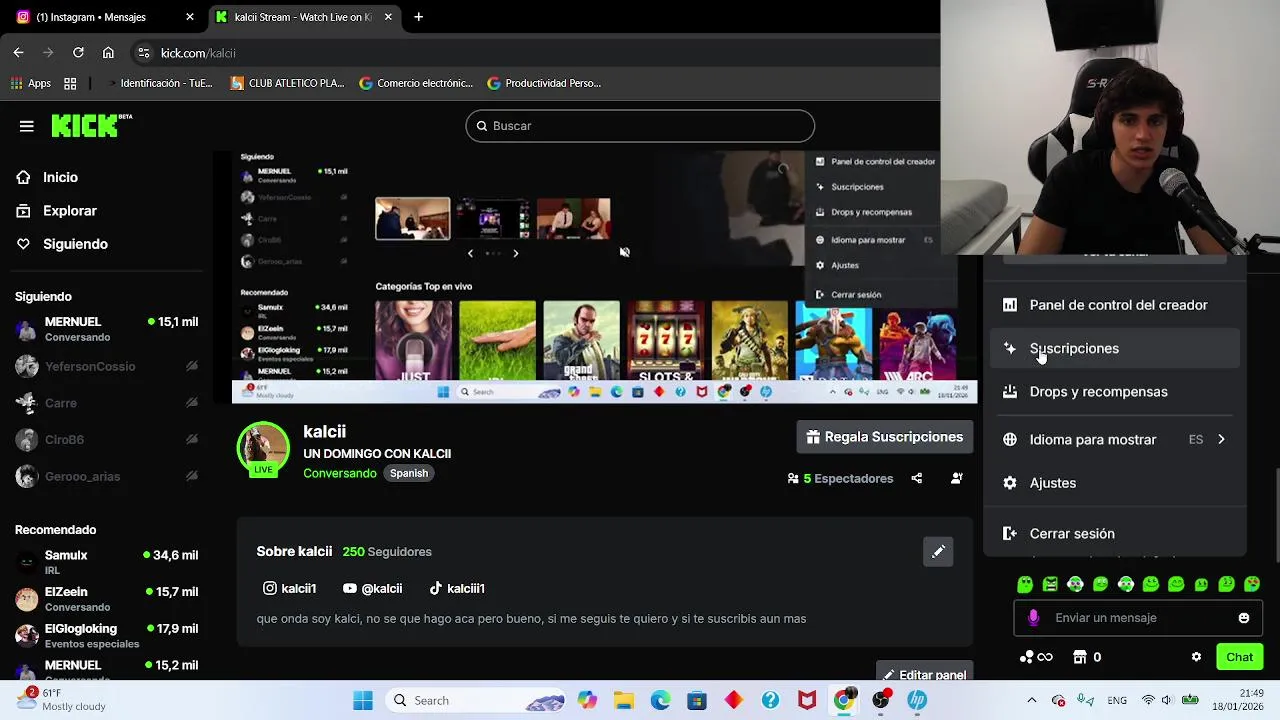Open kalcii1 TikTok link

tap(457, 589)
